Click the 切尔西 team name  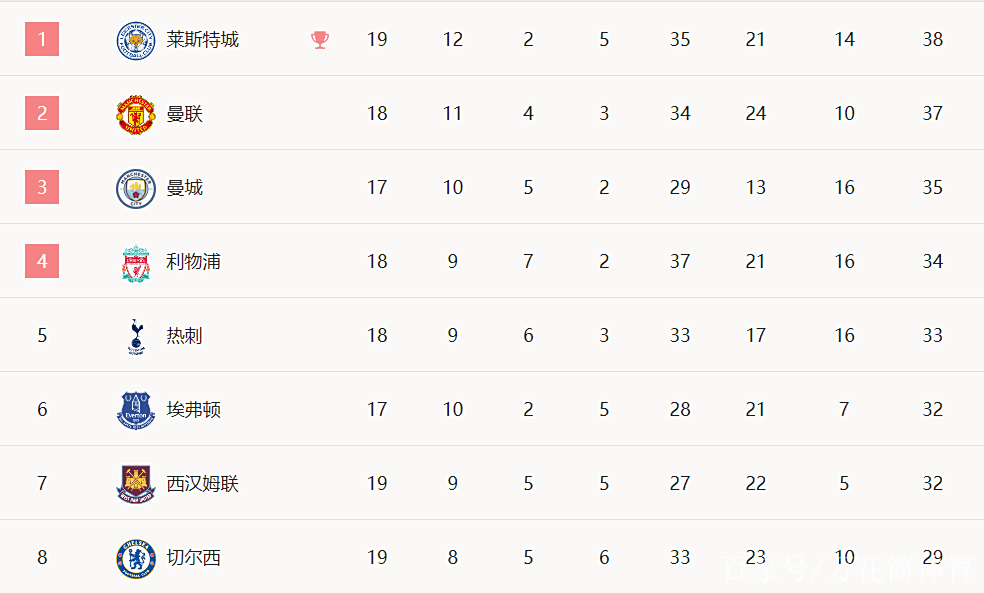coord(194,558)
